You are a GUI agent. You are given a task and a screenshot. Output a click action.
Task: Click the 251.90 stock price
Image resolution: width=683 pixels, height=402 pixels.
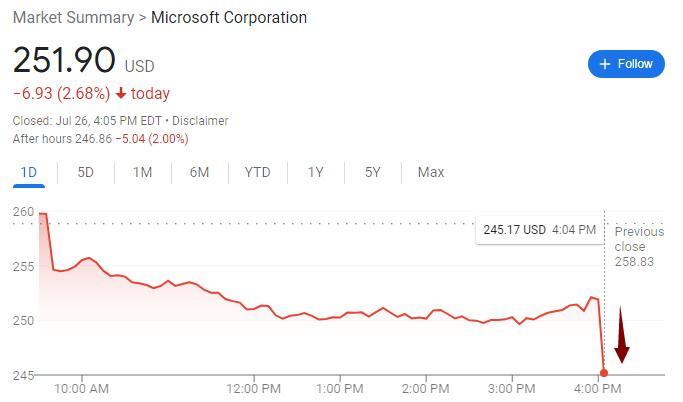pos(64,61)
